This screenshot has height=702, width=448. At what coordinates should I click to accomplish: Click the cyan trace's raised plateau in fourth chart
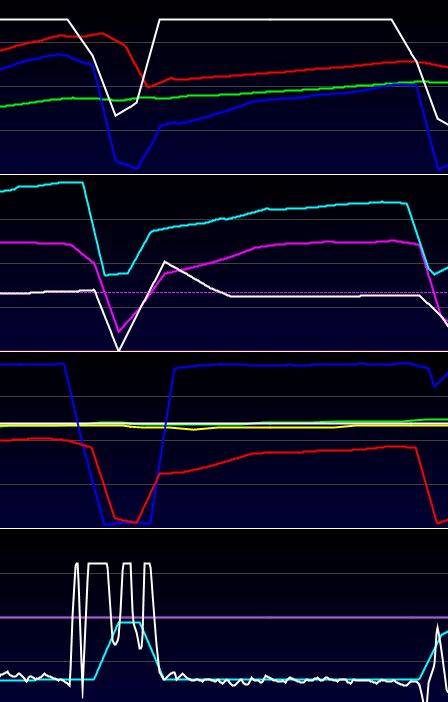130,622
